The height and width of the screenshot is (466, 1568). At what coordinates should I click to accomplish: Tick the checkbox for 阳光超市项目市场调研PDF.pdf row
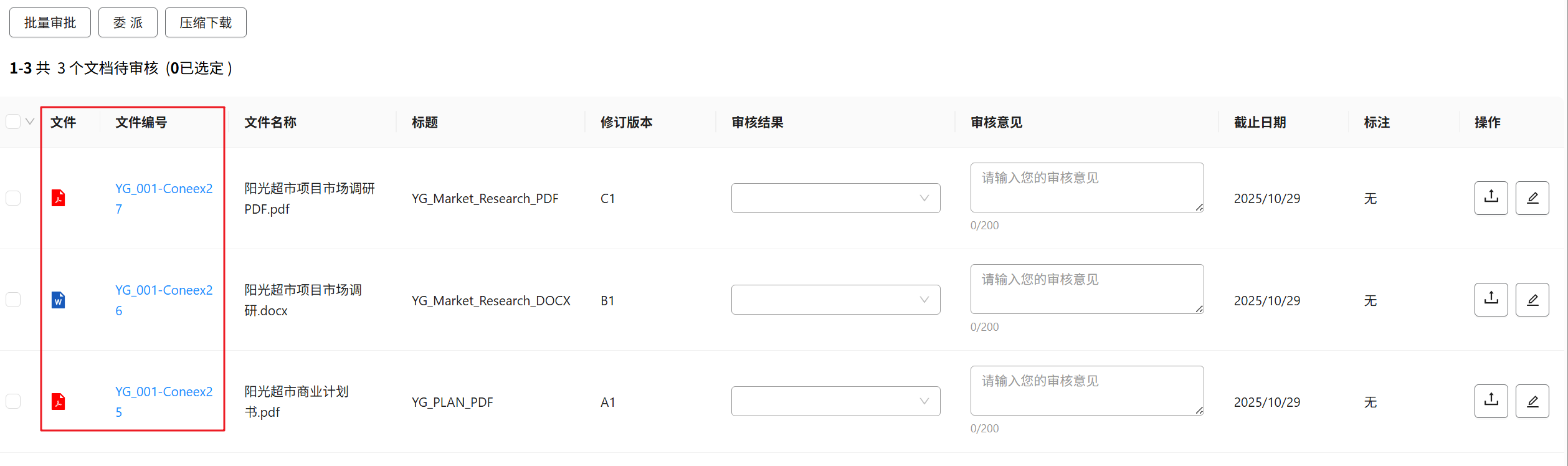pyautogui.click(x=13, y=198)
